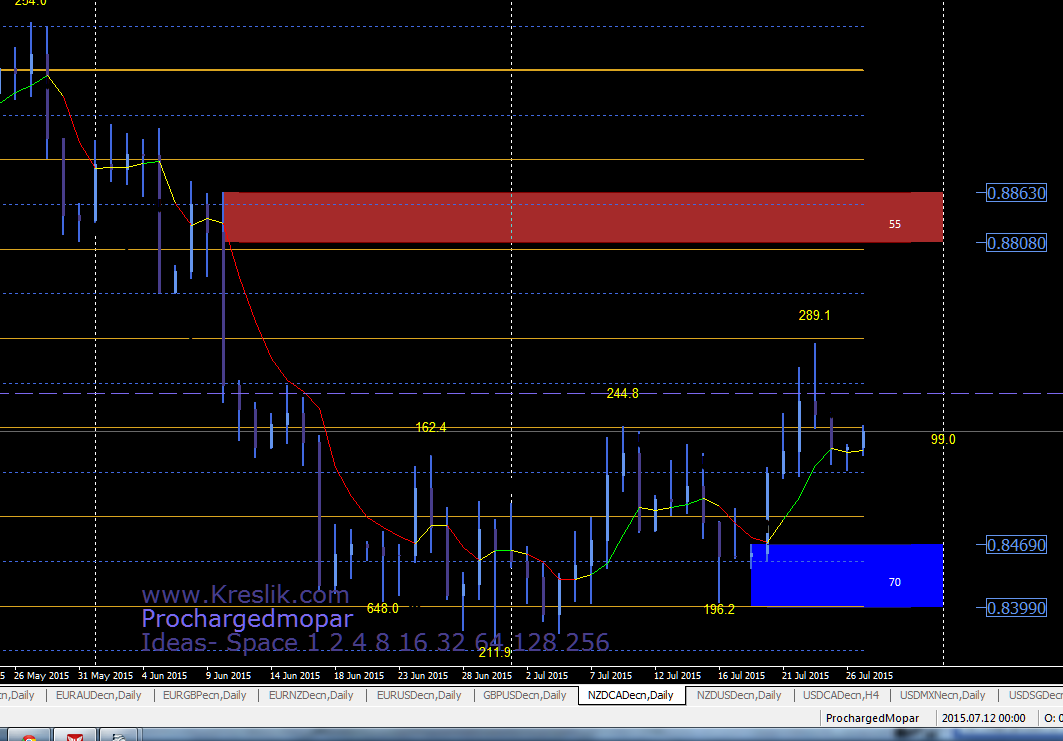Screen dimensions: 1063x741
Task: Click the 2015.07.12 00:00 status bar time
Action: [x=983, y=718]
